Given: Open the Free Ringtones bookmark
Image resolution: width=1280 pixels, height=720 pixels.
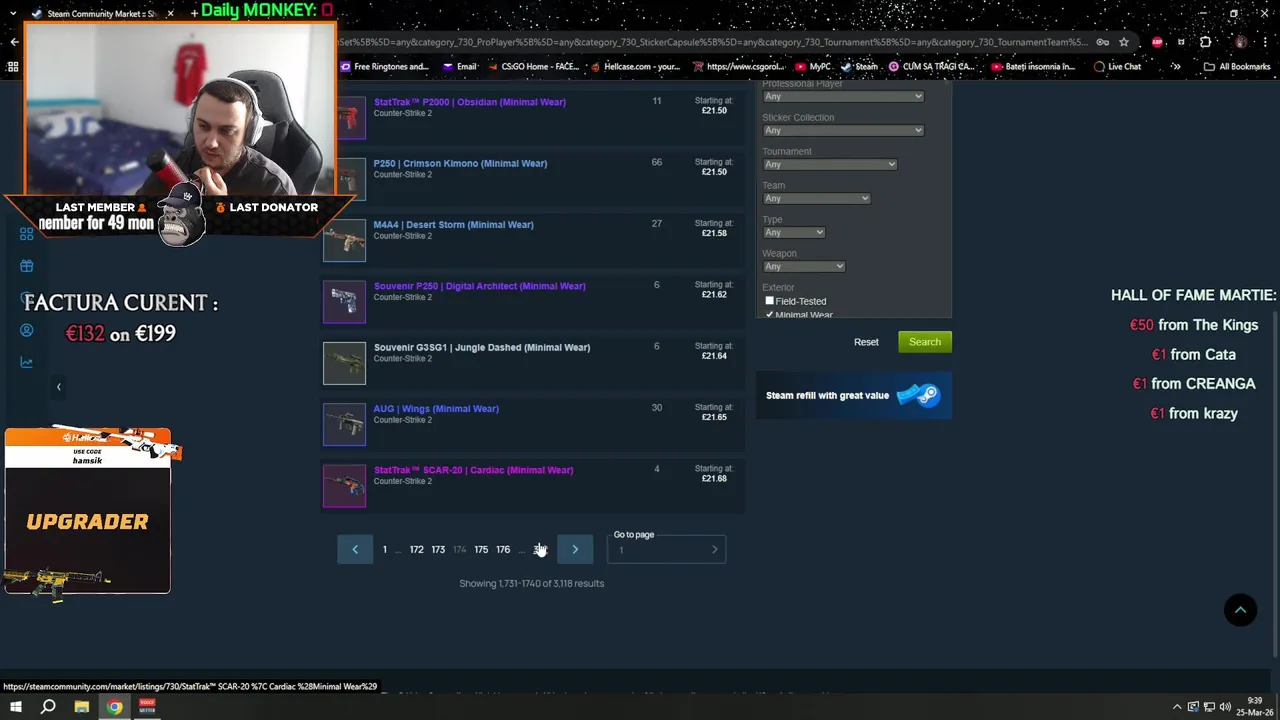Looking at the screenshot, I should point(384,67).
